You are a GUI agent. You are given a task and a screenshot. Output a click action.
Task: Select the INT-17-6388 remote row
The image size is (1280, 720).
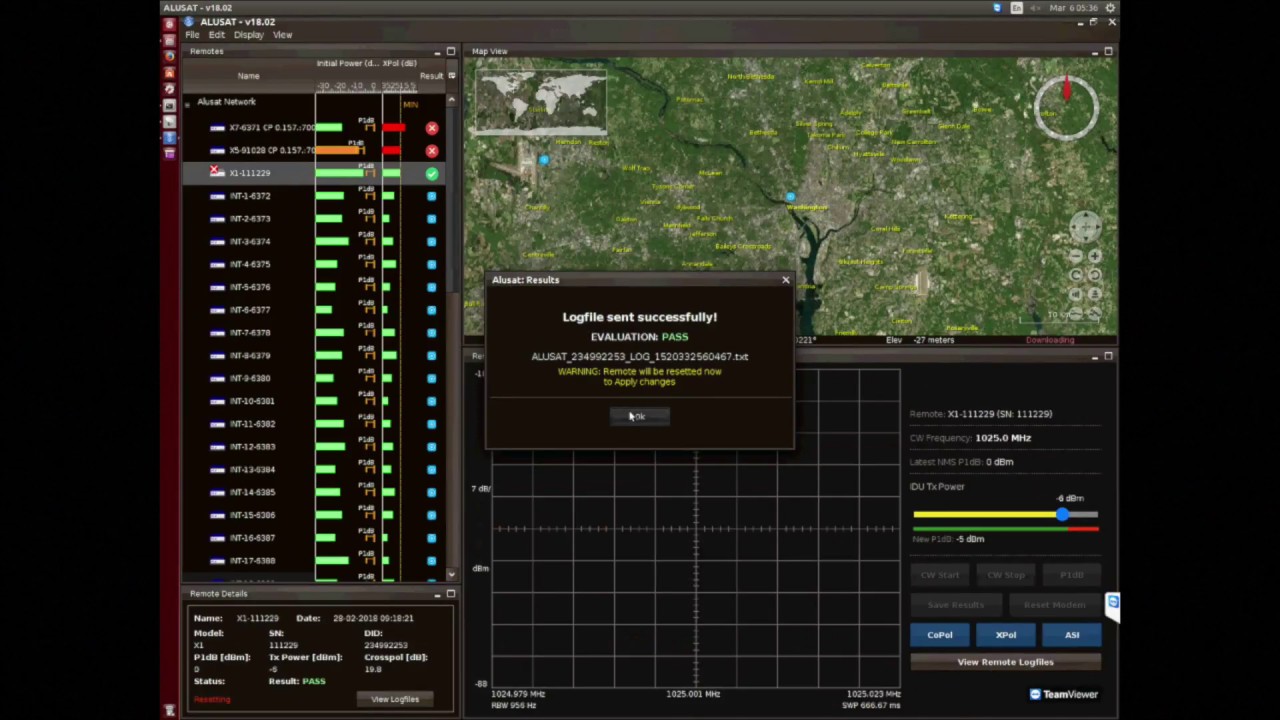pos(315,561)
